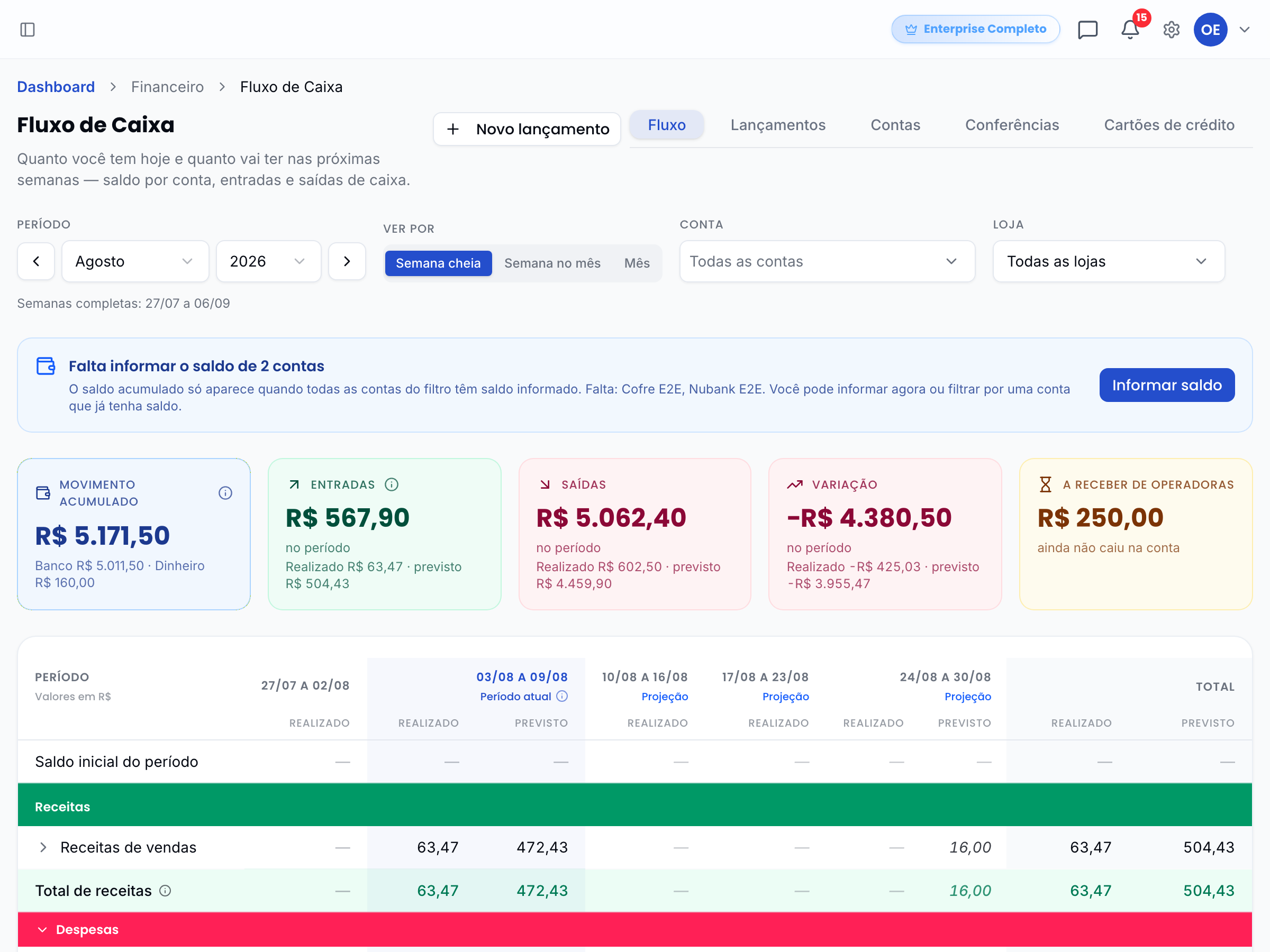Switch to the Lançamentos tab
This screenshot has width=1270, height=952.
point(778,125)
